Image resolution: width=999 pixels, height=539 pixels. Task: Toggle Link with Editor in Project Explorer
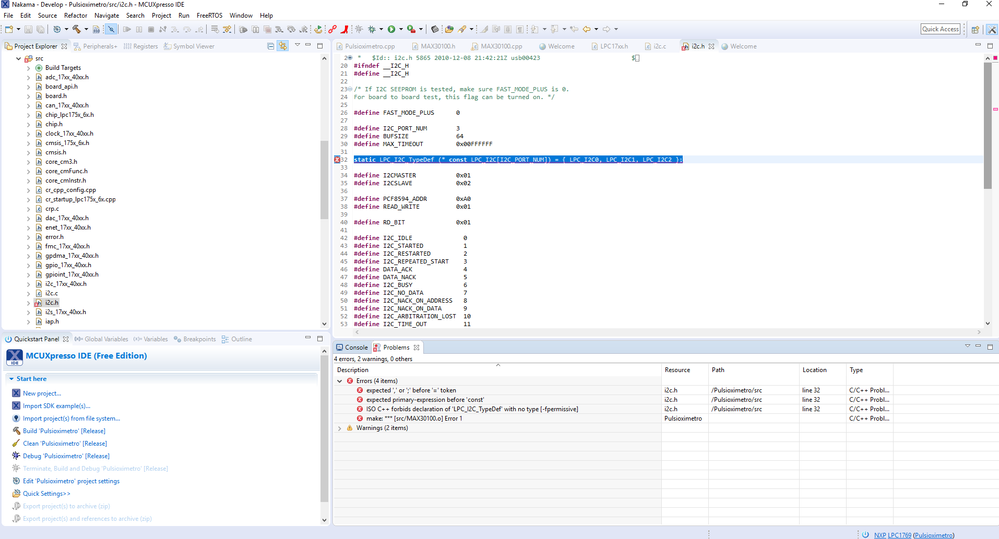(x=283, y=46)
